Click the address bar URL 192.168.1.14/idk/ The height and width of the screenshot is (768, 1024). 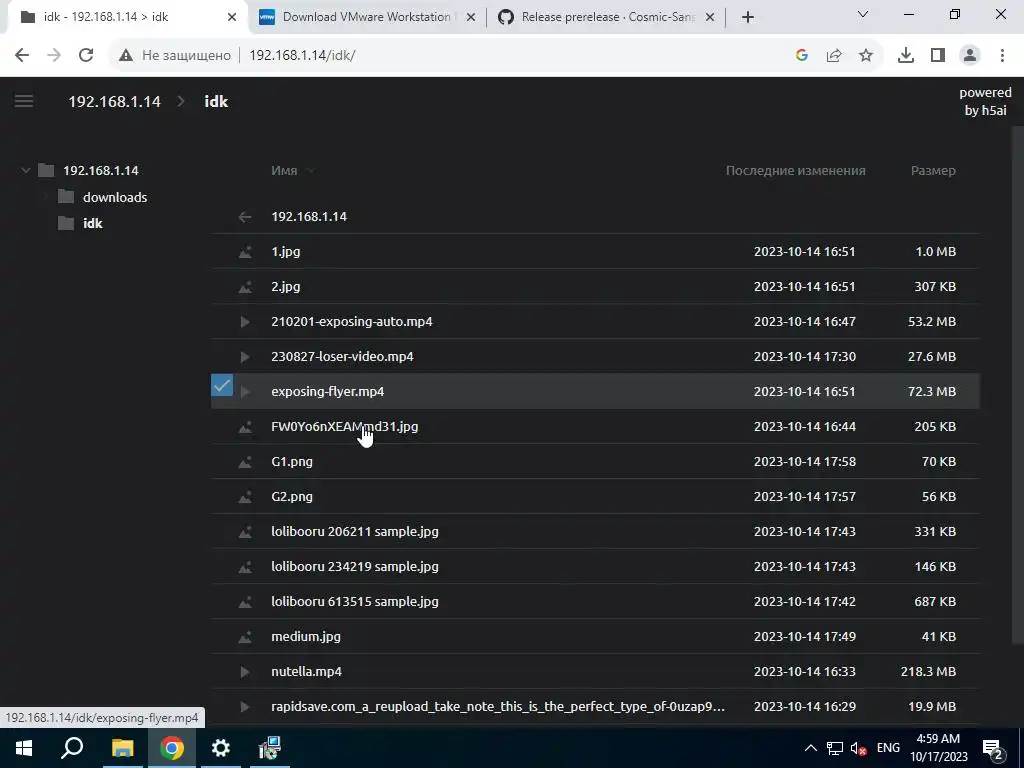coord(302,56)
